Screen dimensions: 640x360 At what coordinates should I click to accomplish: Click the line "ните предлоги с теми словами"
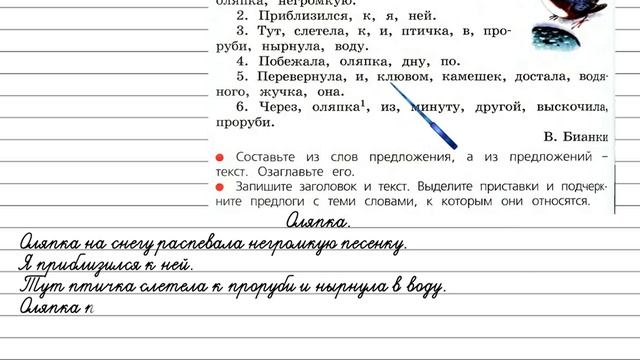(403, 202)
